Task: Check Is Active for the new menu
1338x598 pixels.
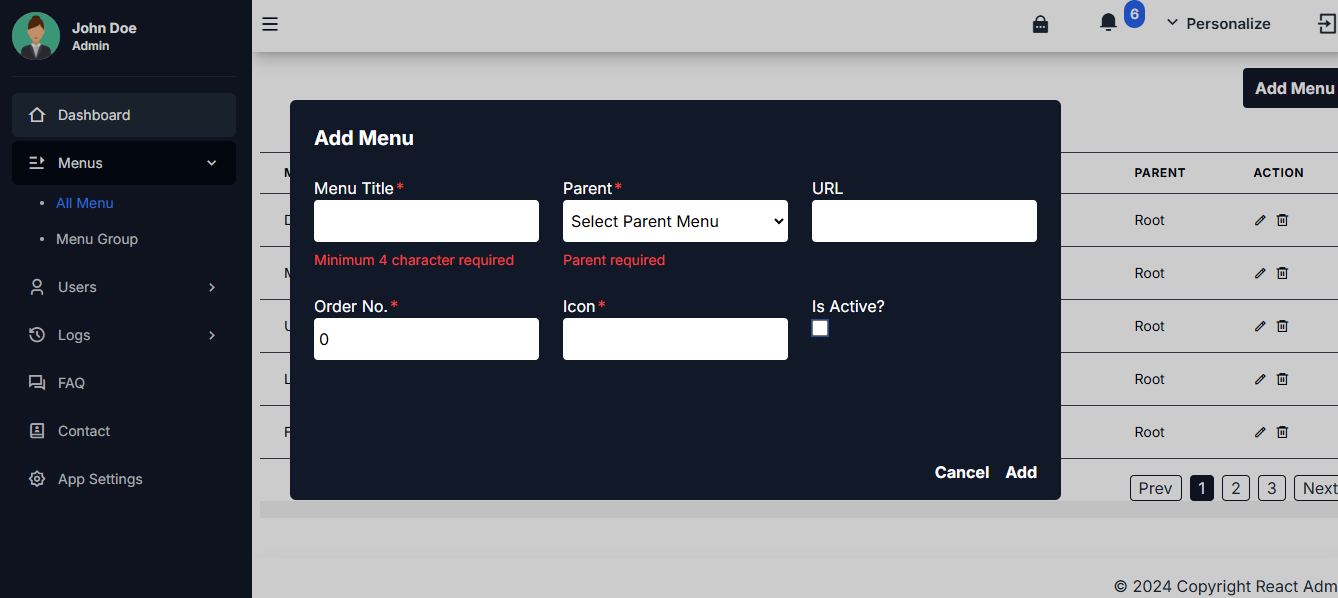Action: tap(820, 328)
